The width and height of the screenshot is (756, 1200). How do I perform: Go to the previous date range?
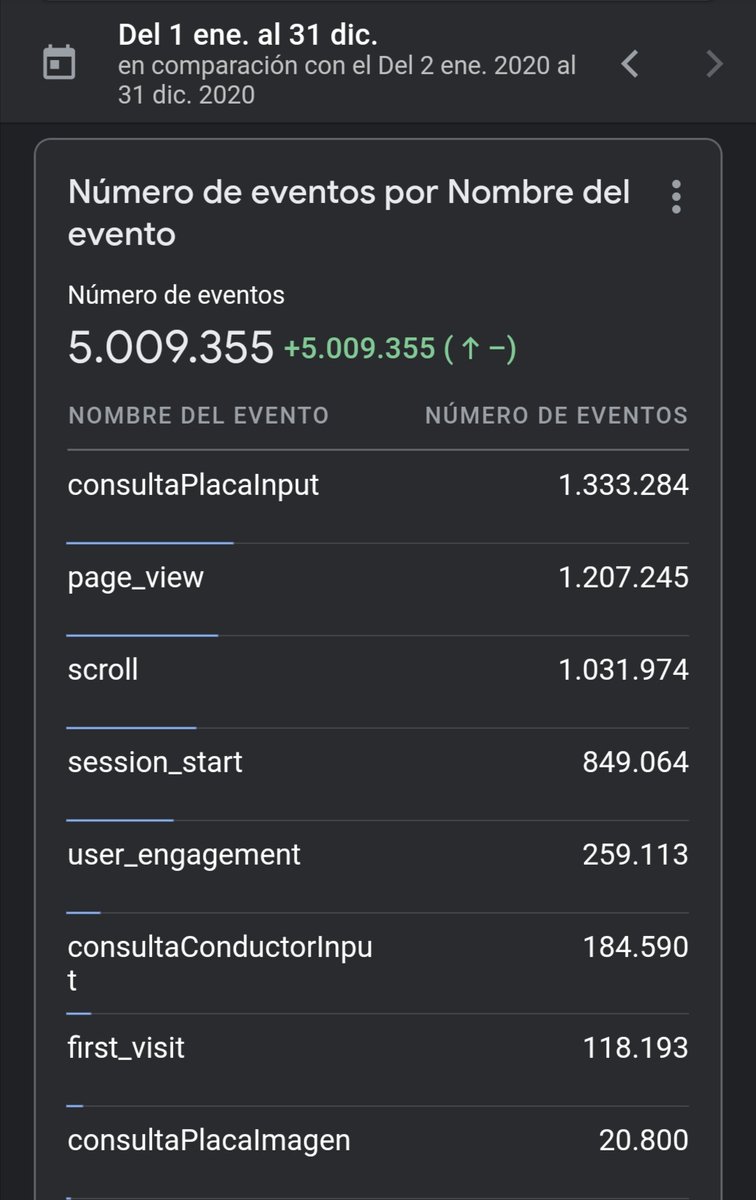pyautogui.click(x=629, y=65)
